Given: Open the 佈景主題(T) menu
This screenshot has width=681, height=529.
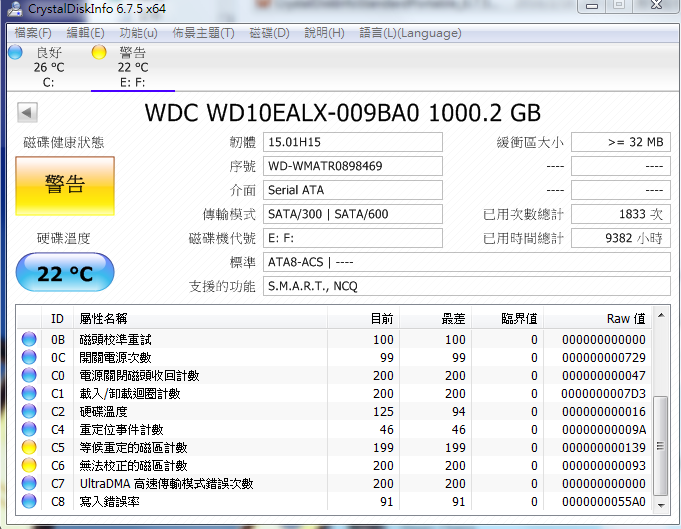Looking at the screenshot, I should coord(203,33).
